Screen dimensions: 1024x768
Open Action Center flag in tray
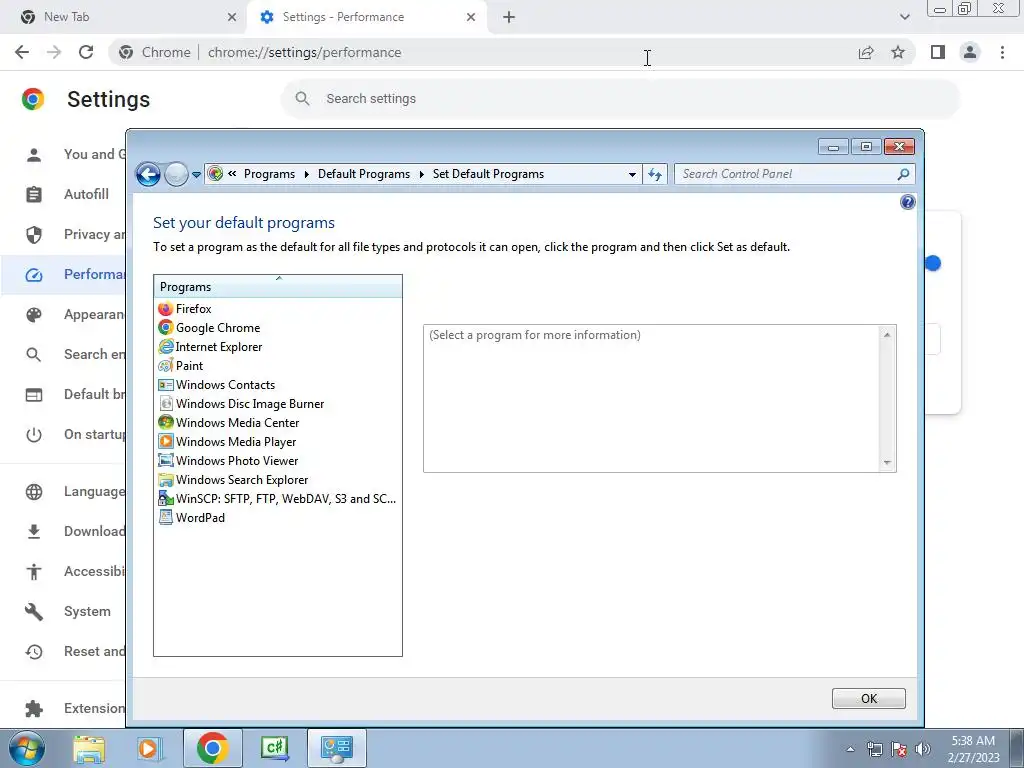(x=899, y=749)
